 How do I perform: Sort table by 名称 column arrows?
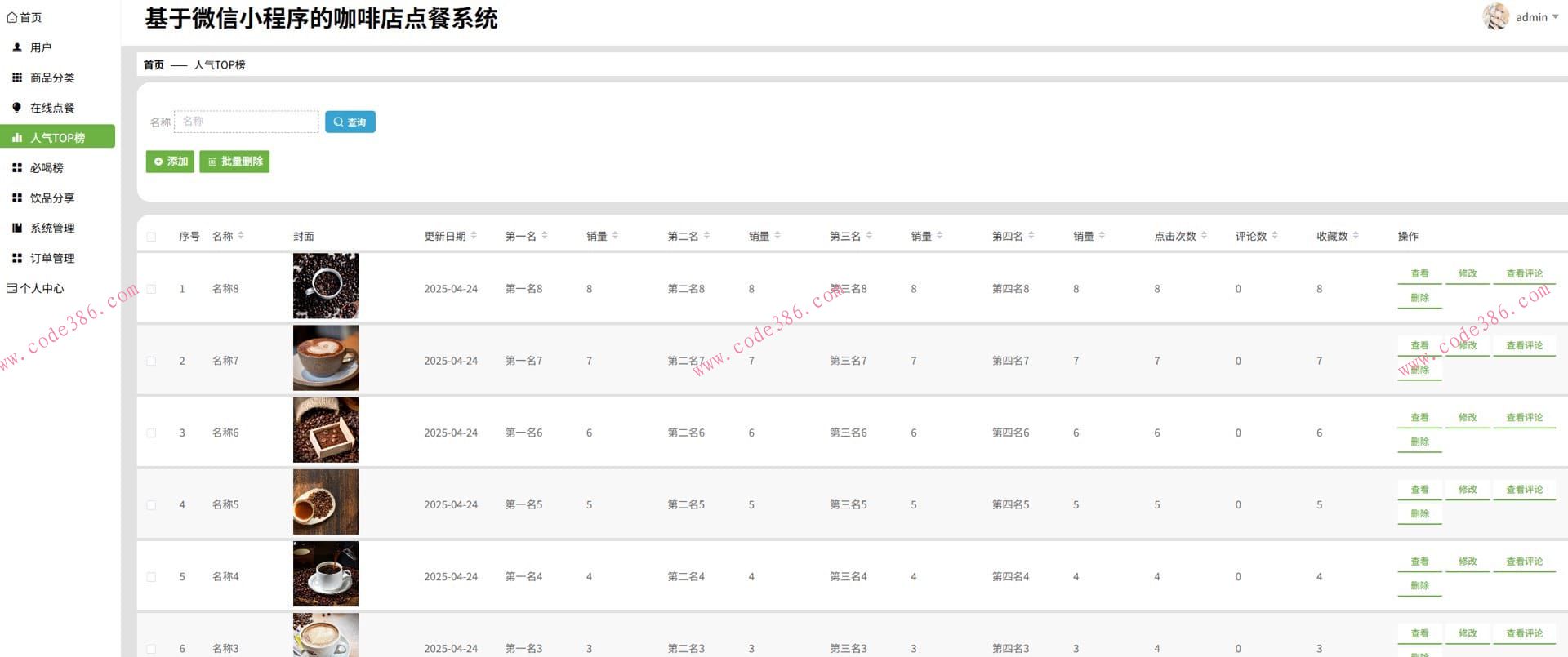(x=241, y=236)
